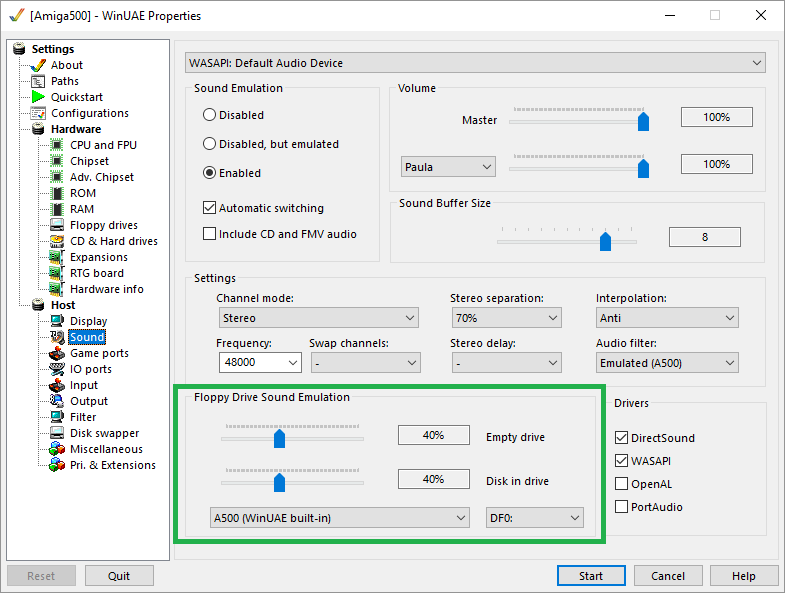Click the Configurations icon
Image resolution: width=785 pixels, height=593 pixels.
[x=38, y=113]
